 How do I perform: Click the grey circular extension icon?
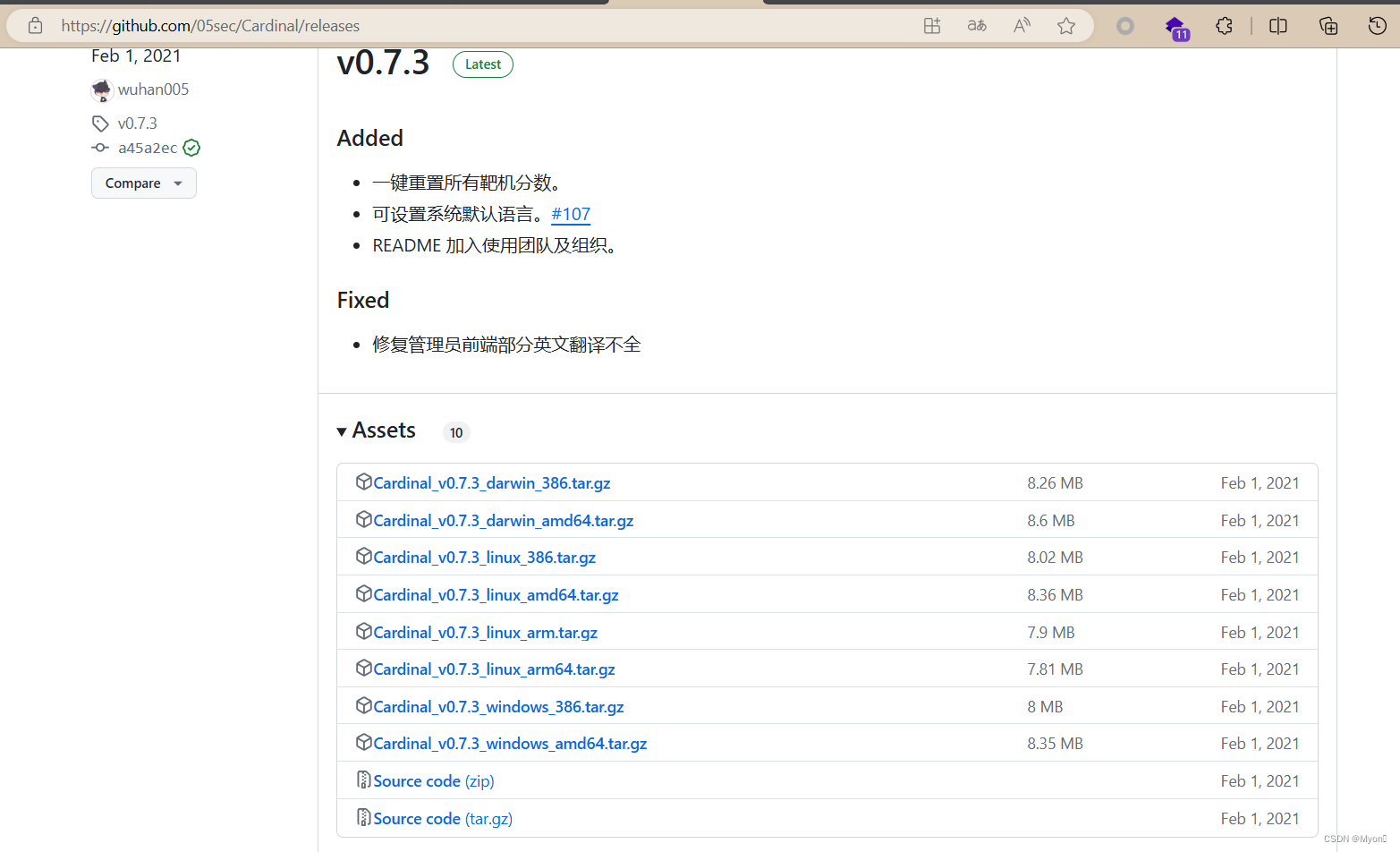click(1125, 26)
